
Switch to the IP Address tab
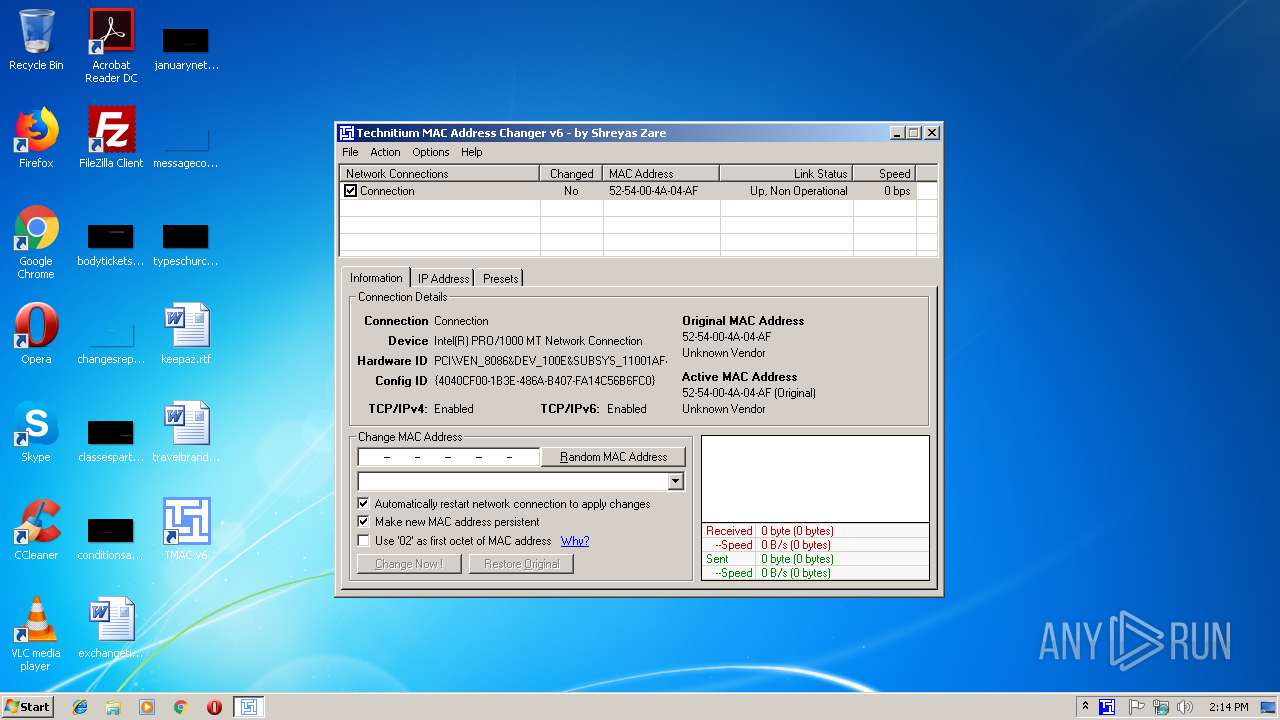[x=443, y=279]
